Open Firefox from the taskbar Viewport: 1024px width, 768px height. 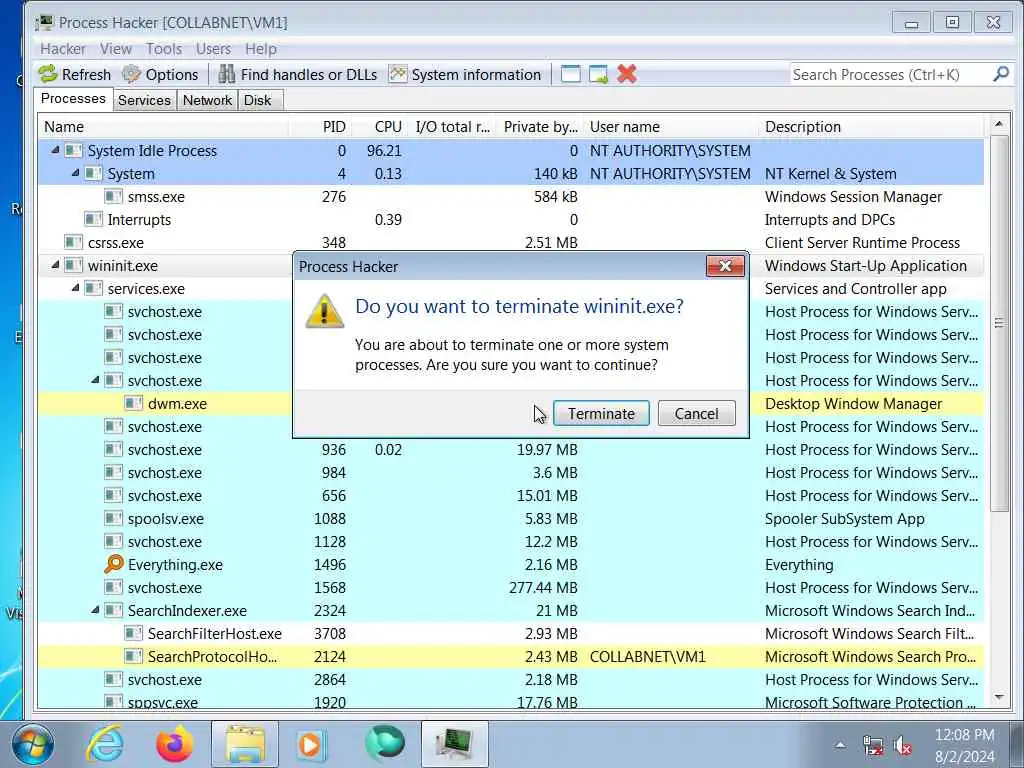pyautogui.click(x=174, y=744)
